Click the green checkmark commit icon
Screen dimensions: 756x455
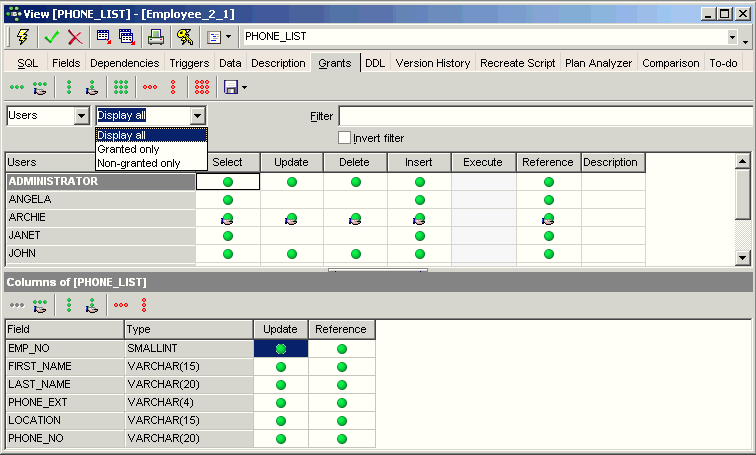point(52,37)
